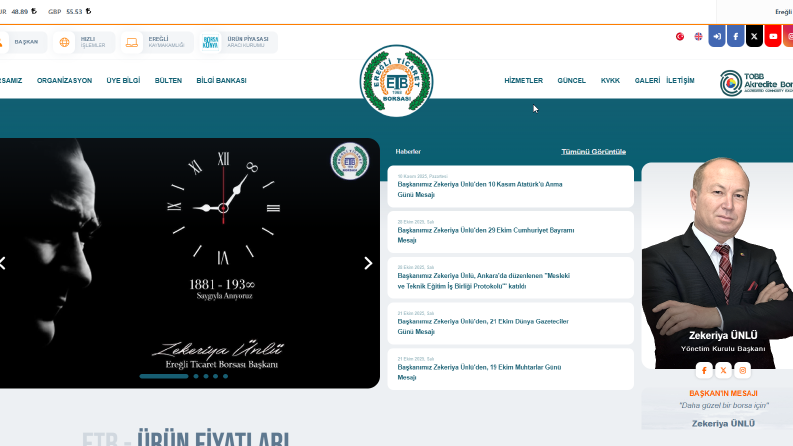Select the second slider dot

196,376
